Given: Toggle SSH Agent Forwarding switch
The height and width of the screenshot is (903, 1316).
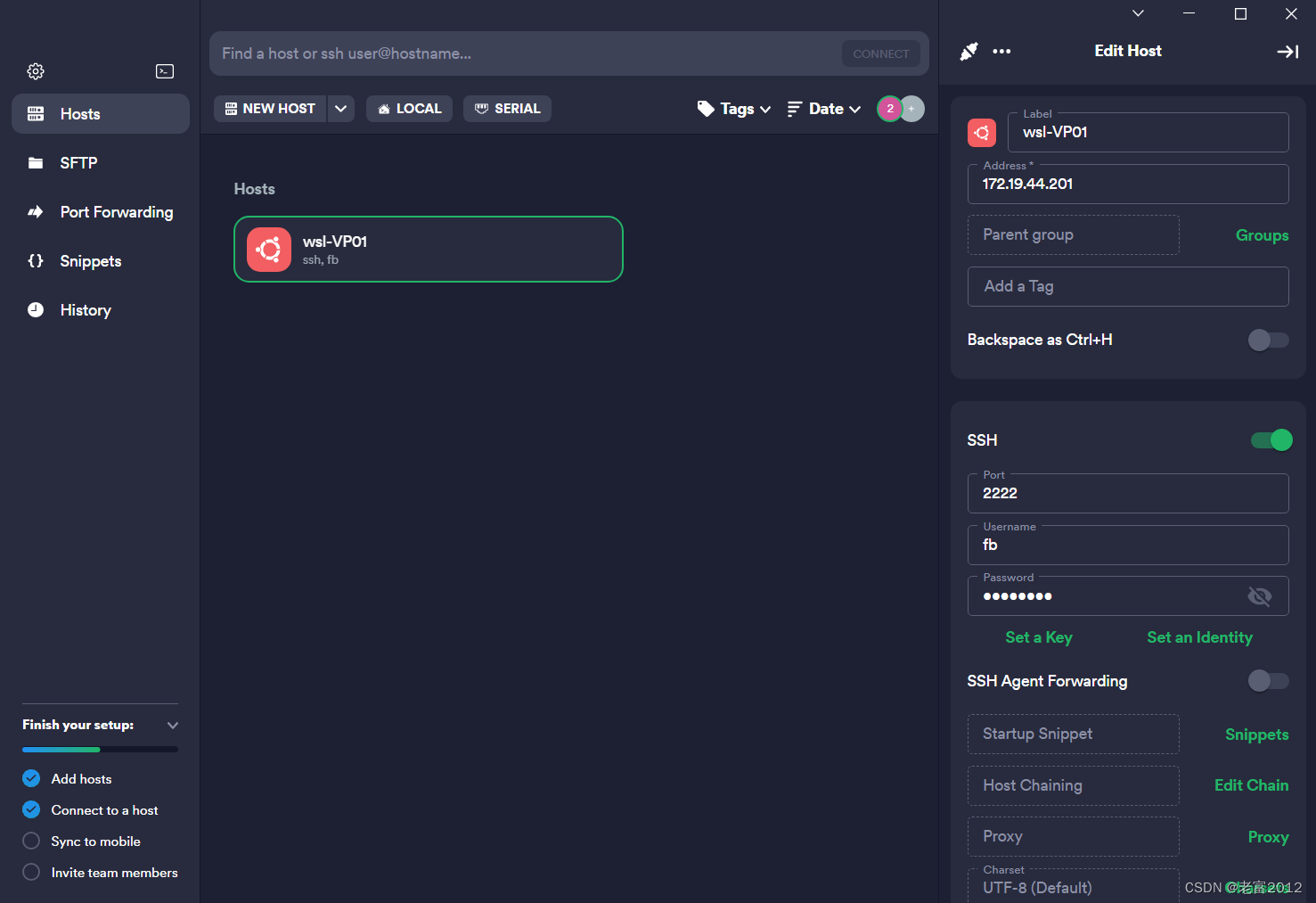Looking at the screenshot, I should [x=1268, y=681].
